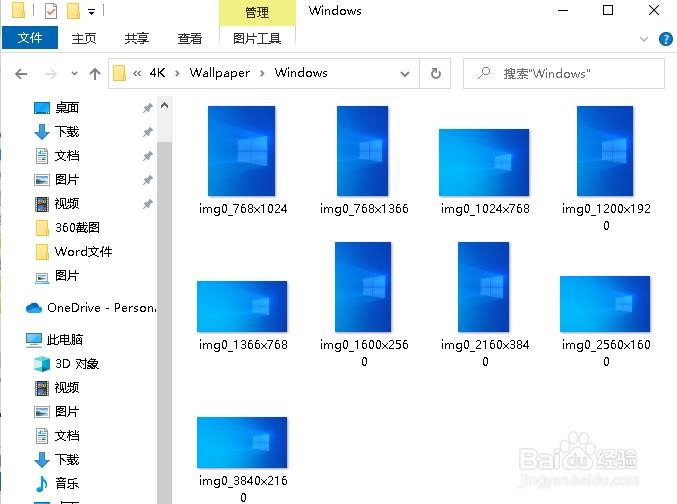Open the Word文件 folder
The width and height of the screenshot is (677, 504).
pyautogui.click(x=83, y=251)
